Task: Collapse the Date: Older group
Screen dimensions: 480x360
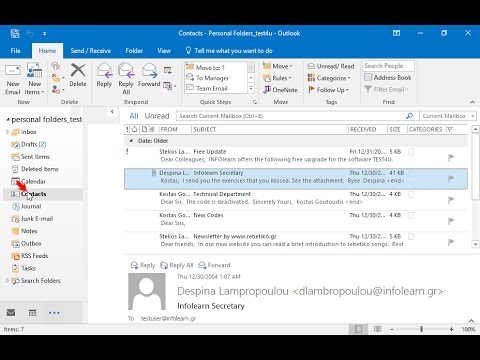Action: coord(131,141)
